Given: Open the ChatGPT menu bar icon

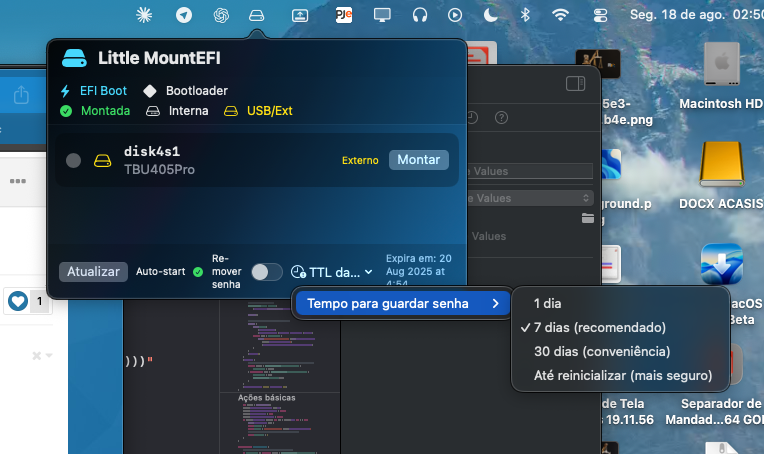Looking at the screenshot, I should pos(221,16).
